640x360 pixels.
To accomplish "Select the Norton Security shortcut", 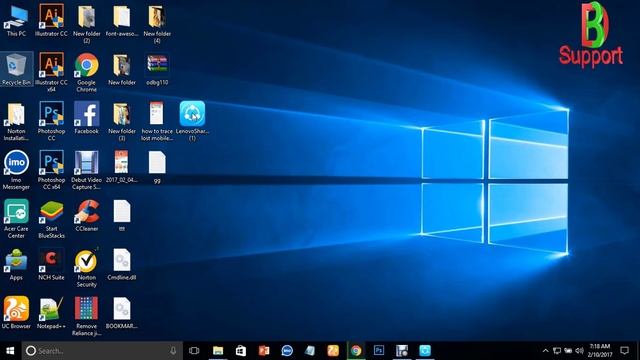I will coord(87,267).
